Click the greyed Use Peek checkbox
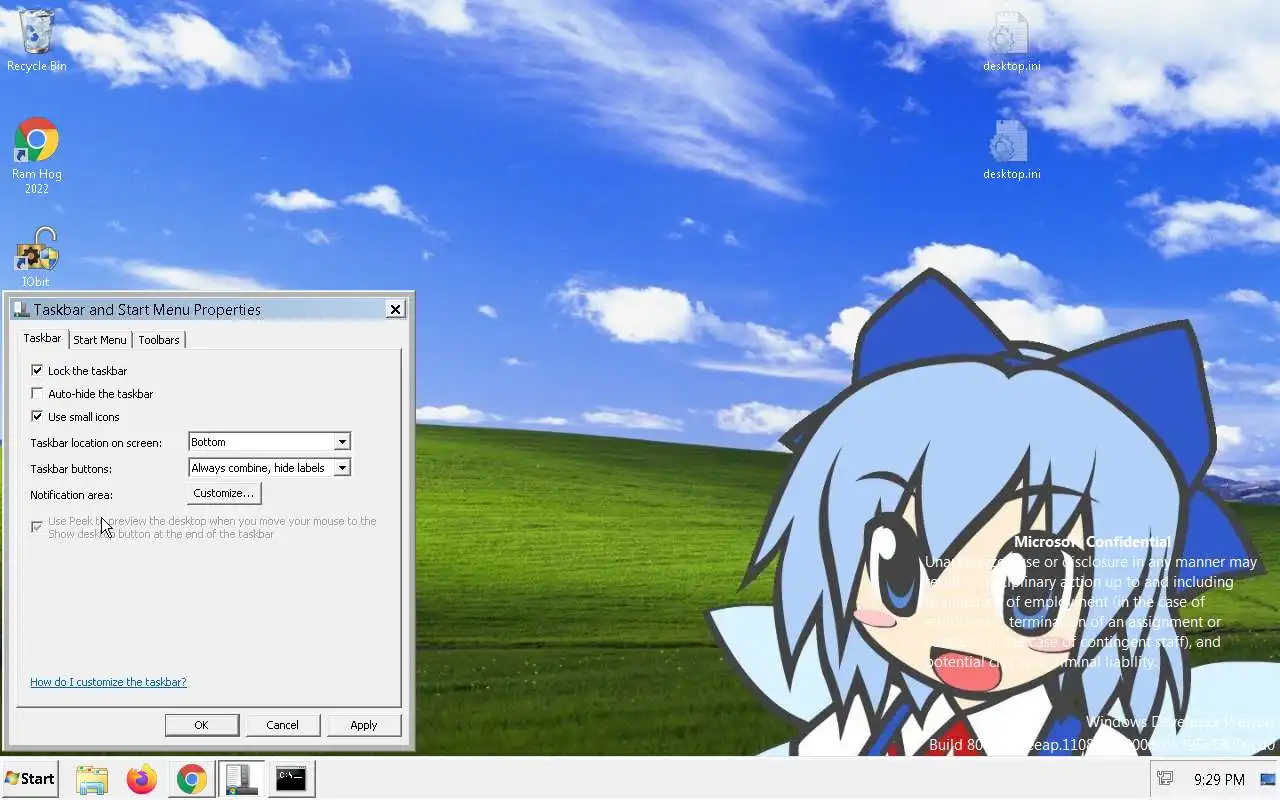 pos(37,526)
